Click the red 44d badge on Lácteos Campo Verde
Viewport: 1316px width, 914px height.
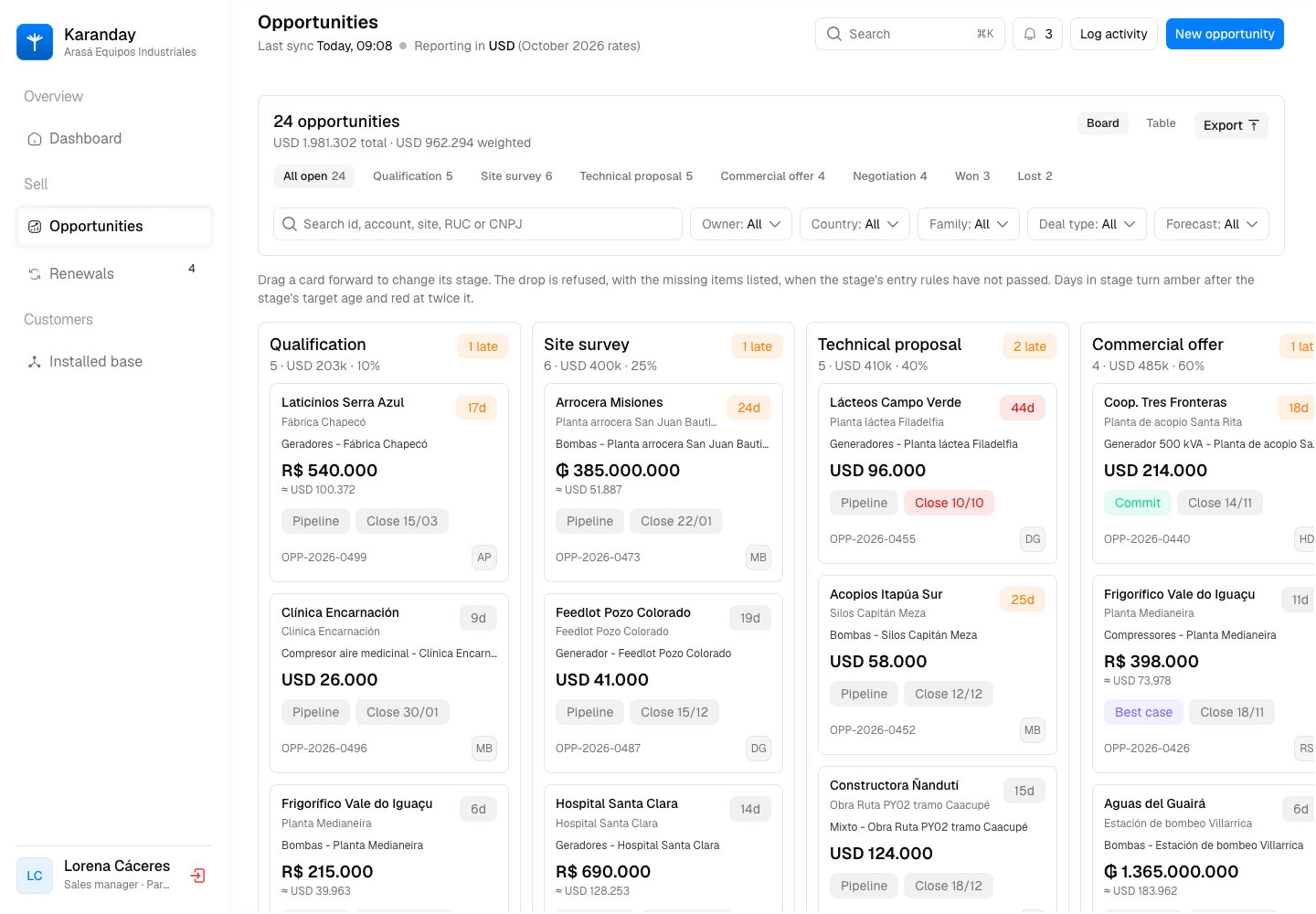pyautogui.click(x=1023, y=408)
